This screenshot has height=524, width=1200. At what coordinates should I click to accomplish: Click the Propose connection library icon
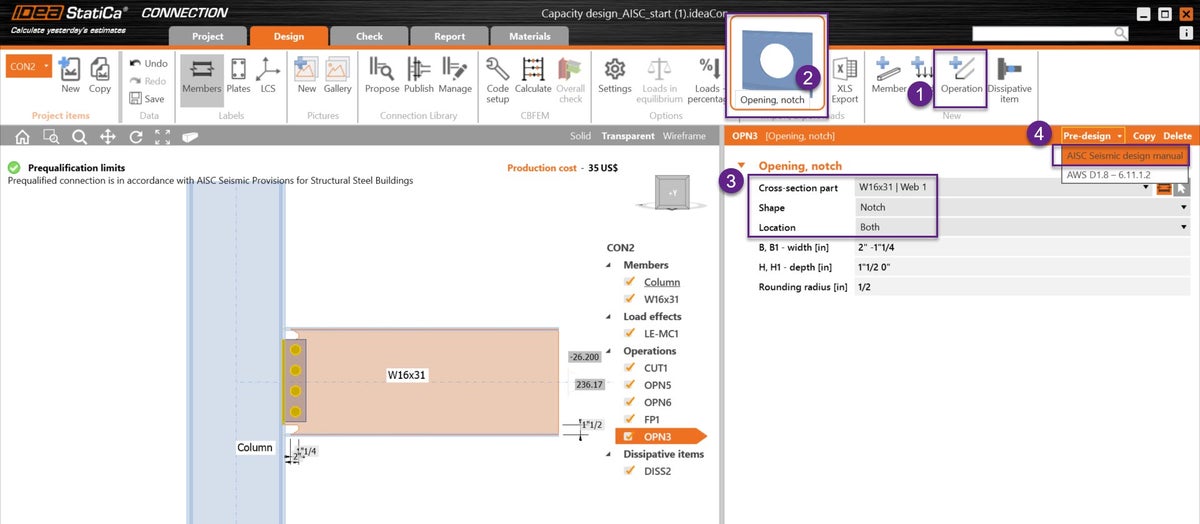pyautogui.click(x=382, y=70)
